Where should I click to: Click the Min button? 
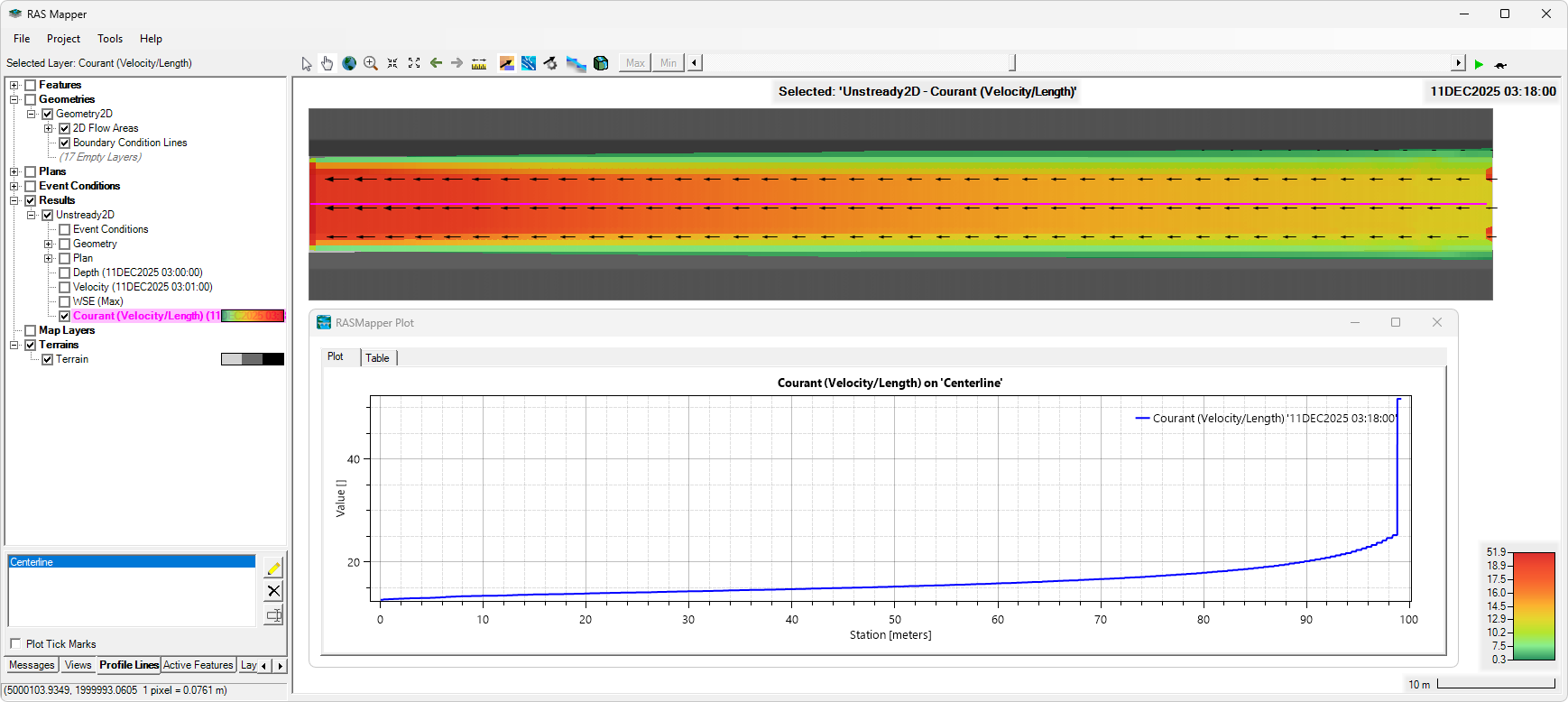[x=668, y=63]
